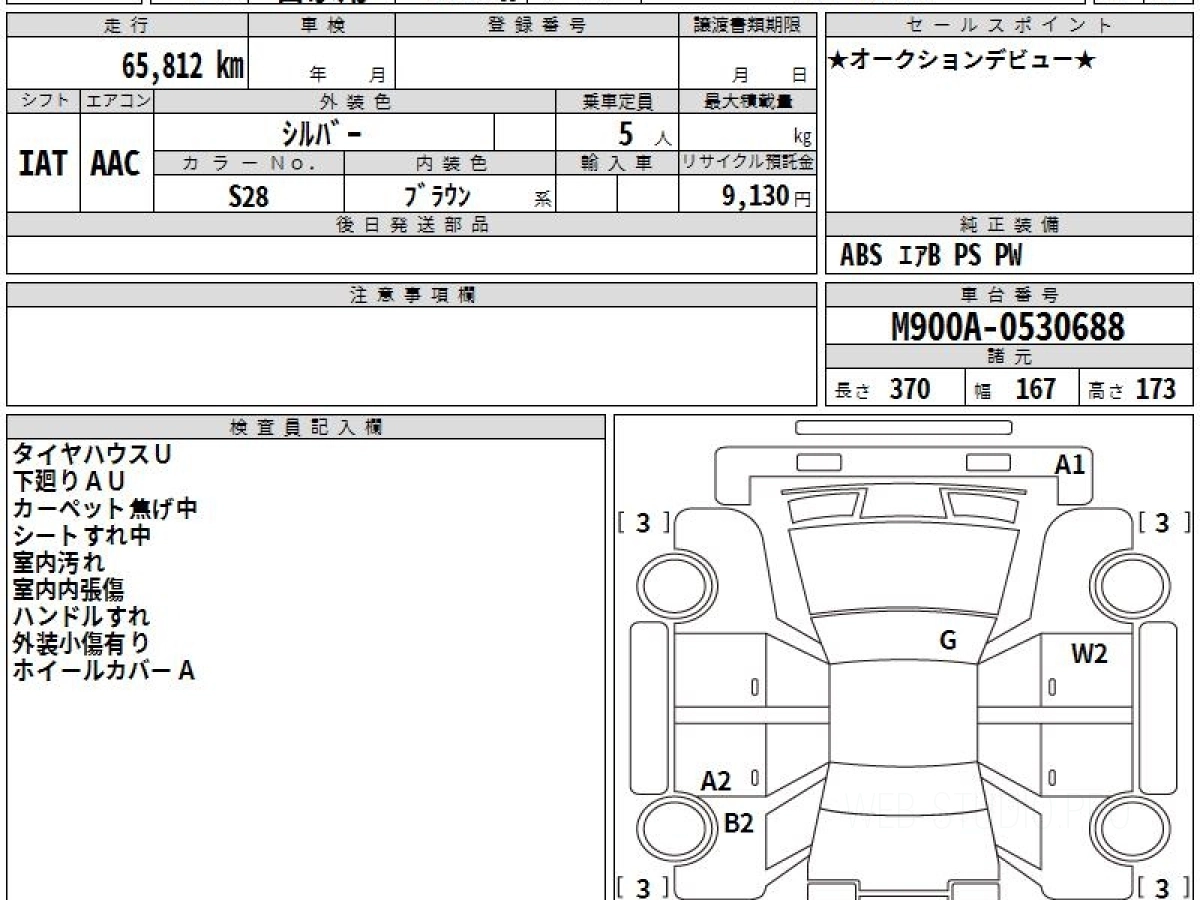The image size is (1200, 900).
Task: Select the 外装小傷有り note line
Action: coord(82,643)
